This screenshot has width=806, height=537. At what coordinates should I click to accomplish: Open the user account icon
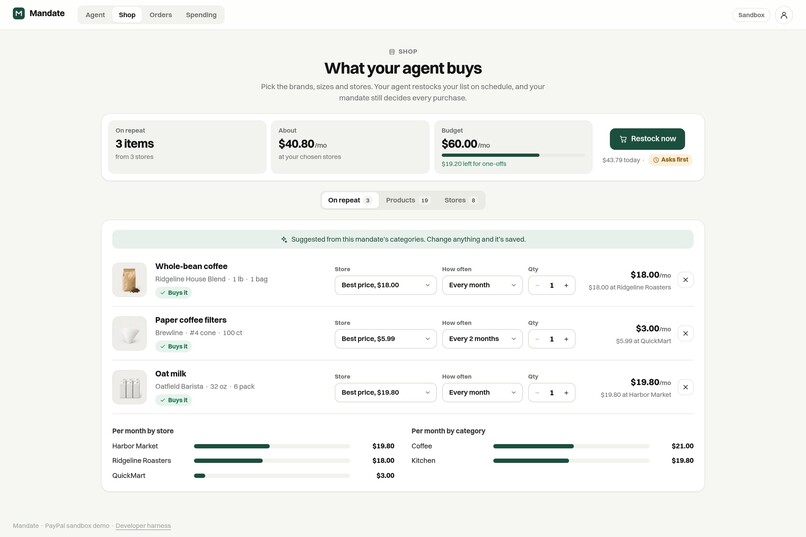pos(783,15)
